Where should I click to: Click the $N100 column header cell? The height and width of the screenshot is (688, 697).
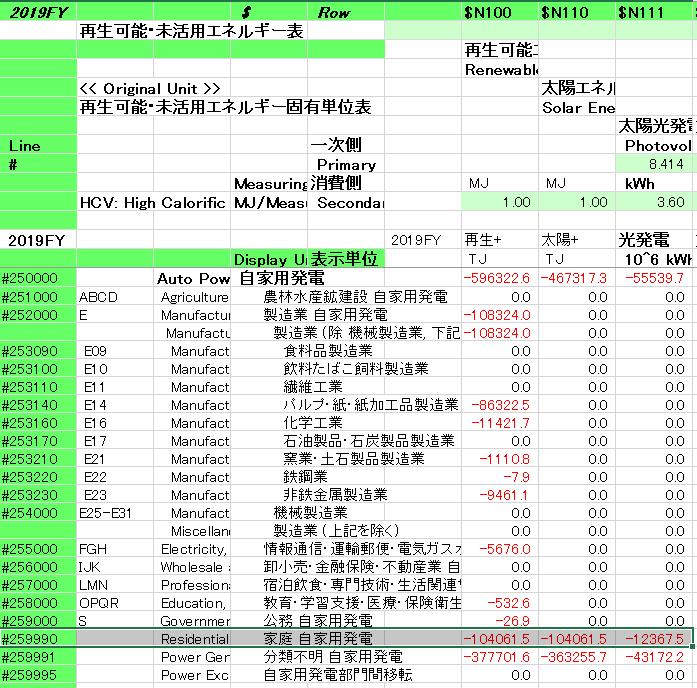[500, 12]
